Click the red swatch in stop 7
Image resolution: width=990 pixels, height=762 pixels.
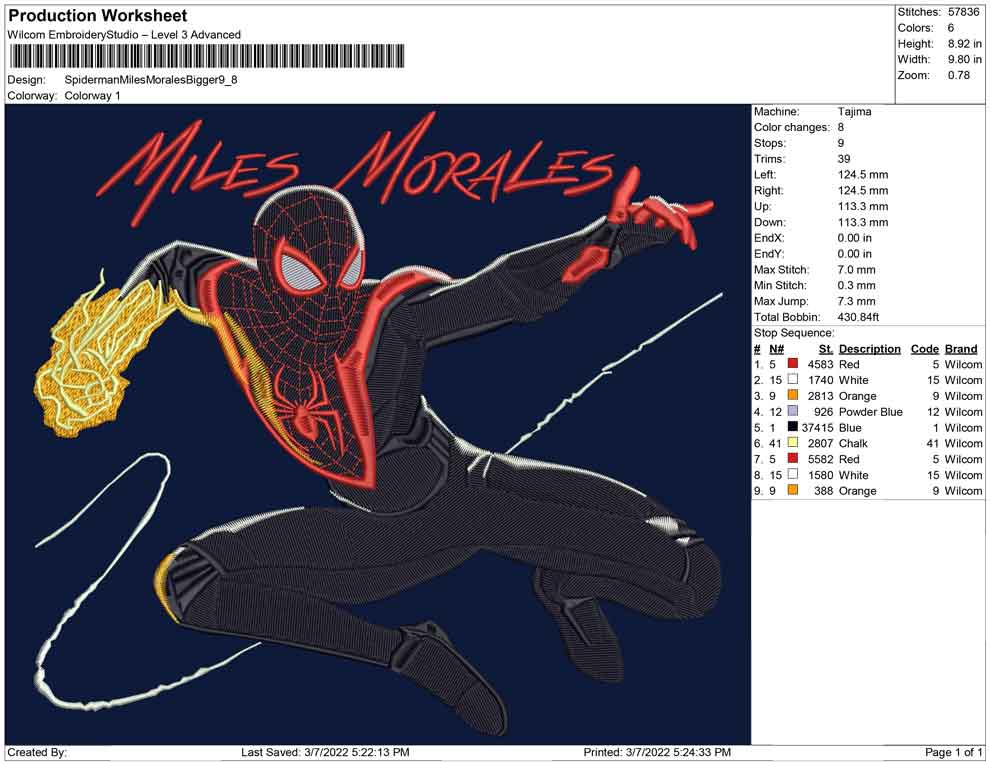pyautogui.click(x=793, y=458)
